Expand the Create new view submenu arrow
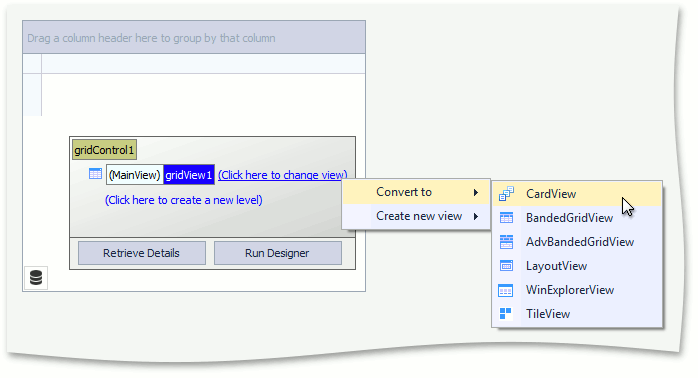This screenshot has height=378, width=698. pos(476,216)
